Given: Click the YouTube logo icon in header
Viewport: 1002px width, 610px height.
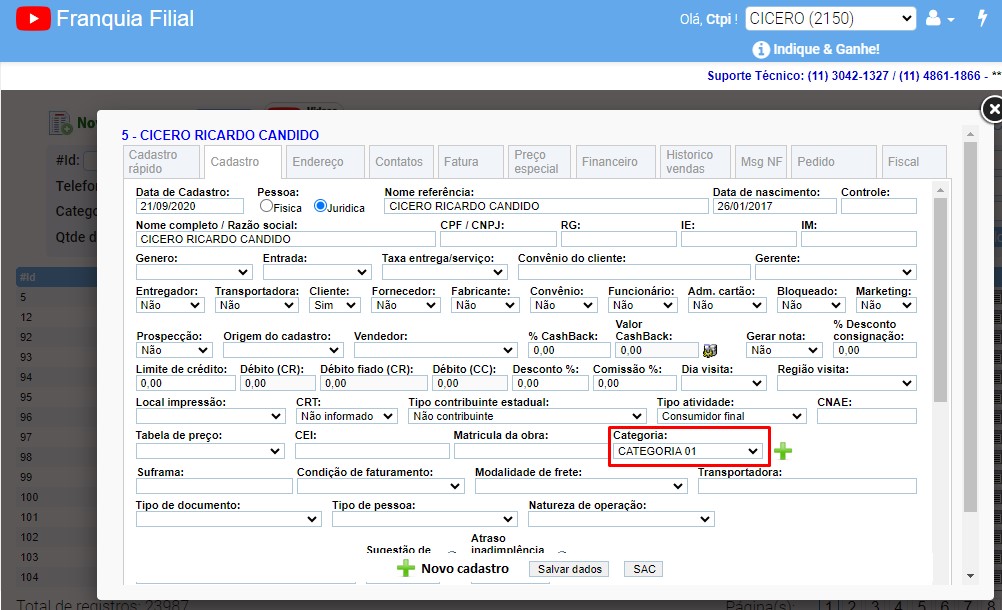Looking at the screenshot, I should click(33, 19).
